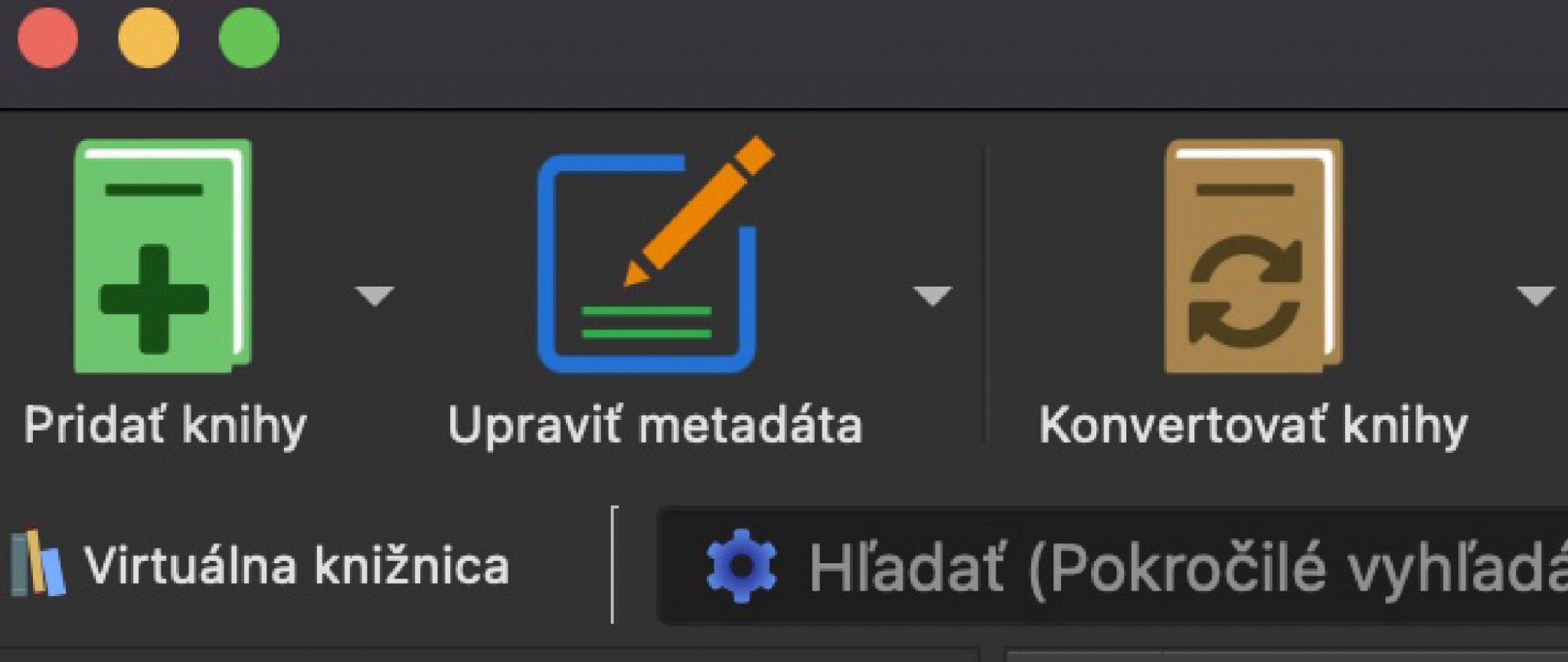The width and height of the screenshot is (1568, 662).
Task: Click the green Pridať knihy book icon
Action: [162, 256]
